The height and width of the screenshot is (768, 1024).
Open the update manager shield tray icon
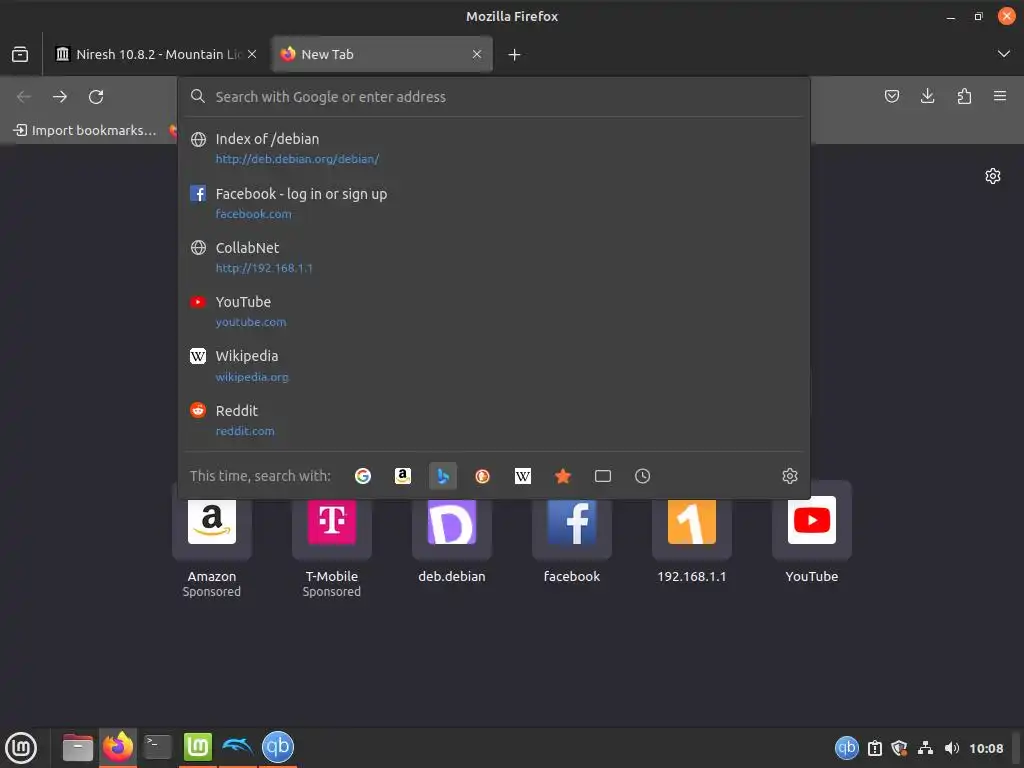point(899,748)
